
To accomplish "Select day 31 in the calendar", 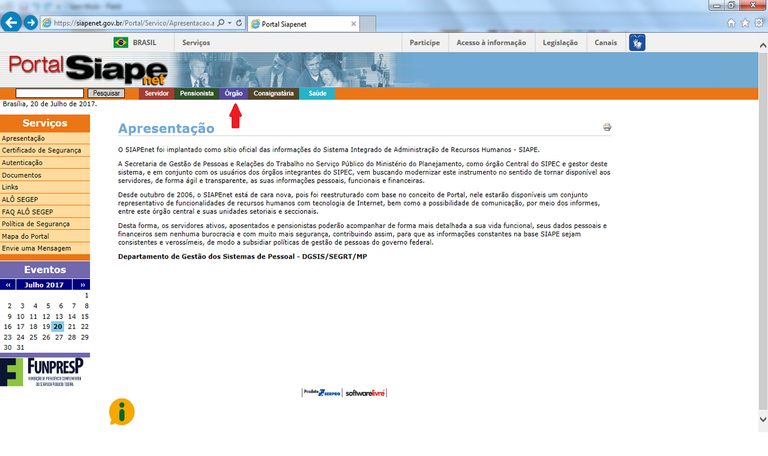I will click(20, 347).
